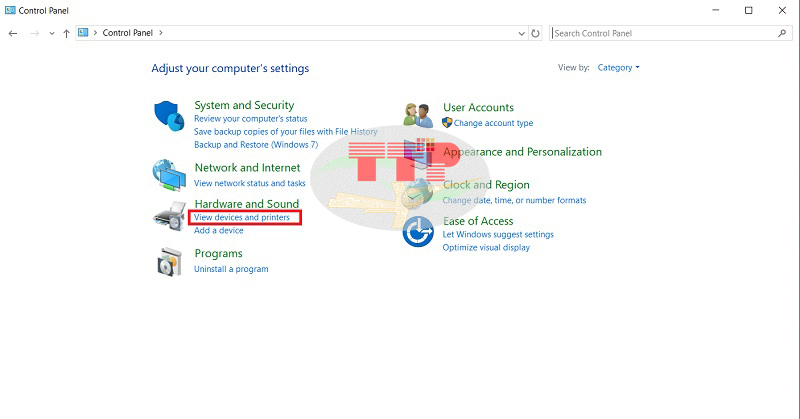Click View network status and tasks
This screenshot has width=800, height=419.
tap(249, 183)
